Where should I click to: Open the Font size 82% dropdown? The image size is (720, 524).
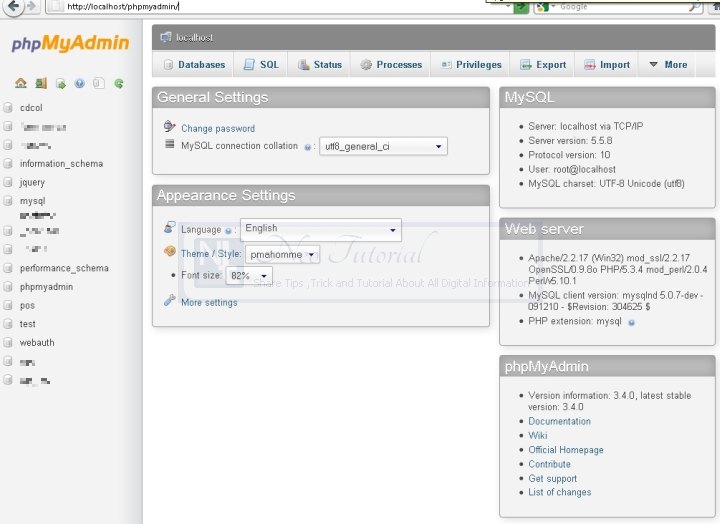tap(249, 276)
